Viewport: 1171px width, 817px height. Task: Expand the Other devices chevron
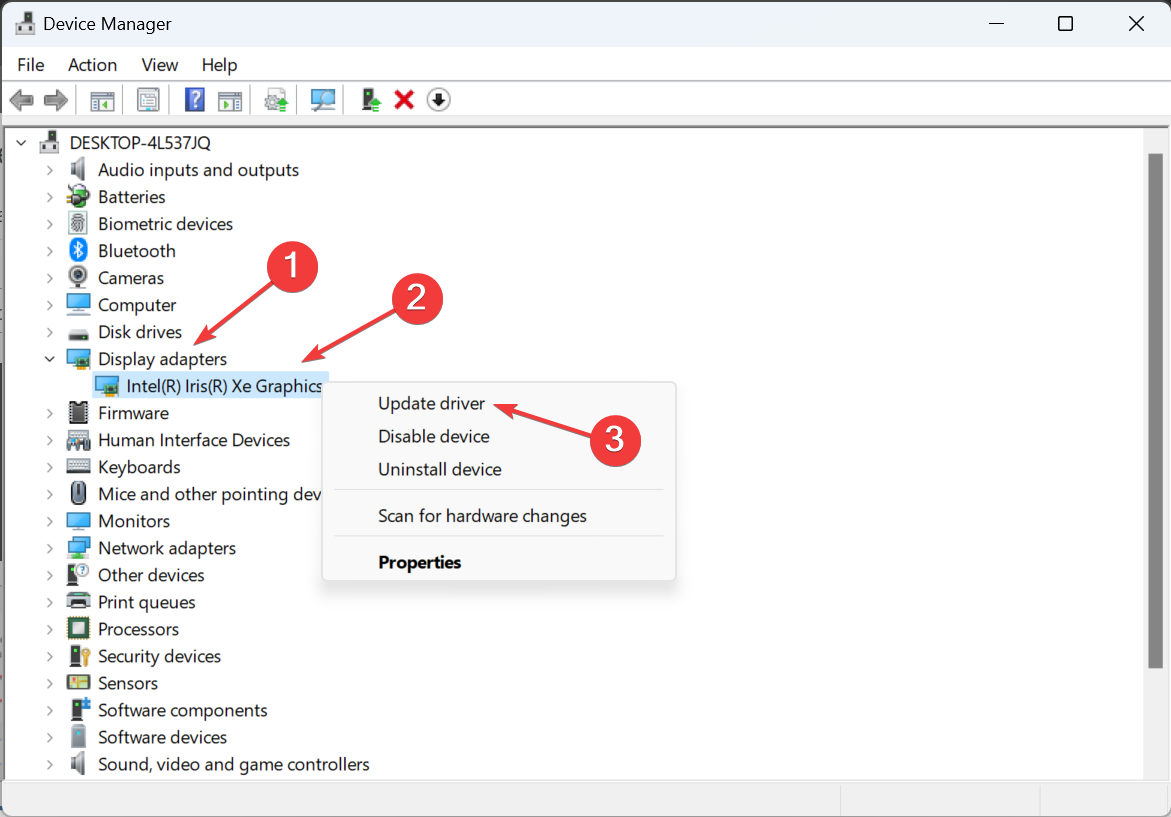[x=49, y=574]
